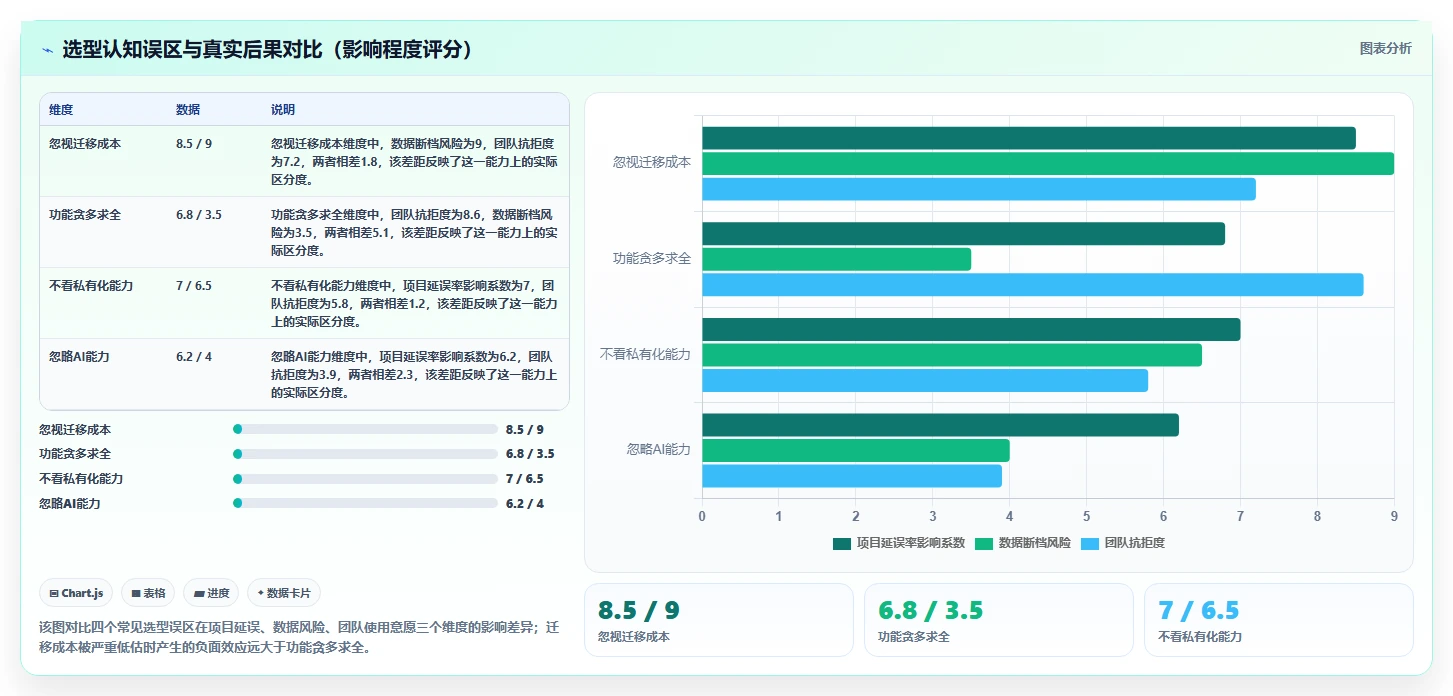Select the 数据卡片 tag

click(x=284, y=593)
